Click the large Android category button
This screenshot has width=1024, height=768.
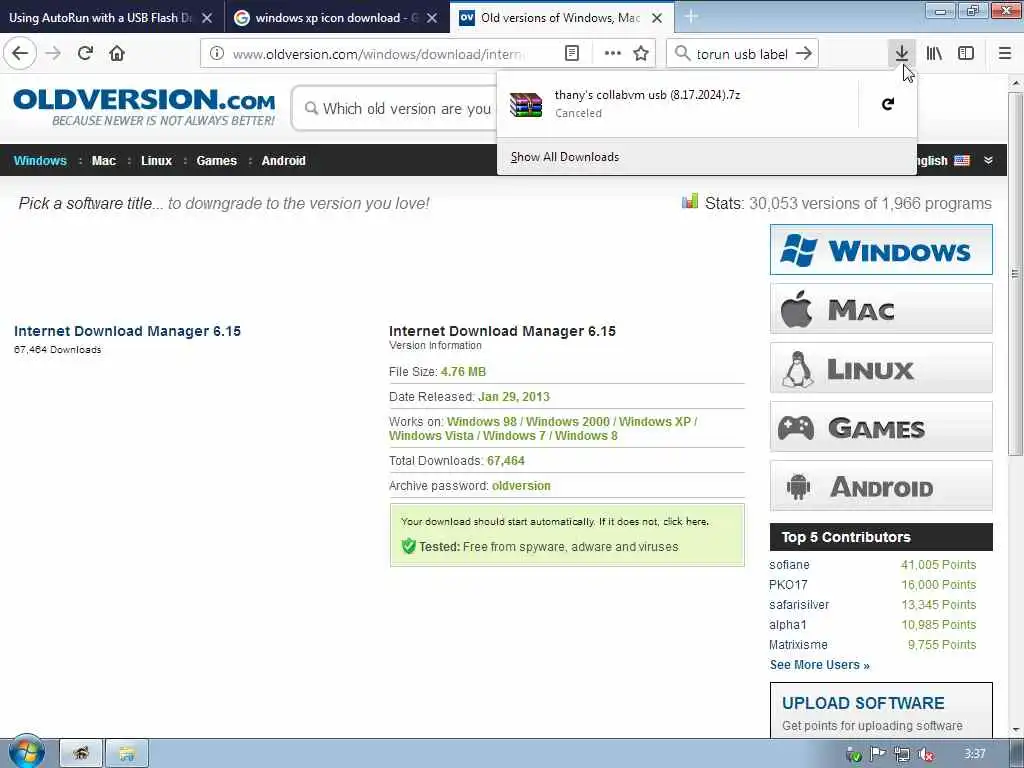pos(881,486)
